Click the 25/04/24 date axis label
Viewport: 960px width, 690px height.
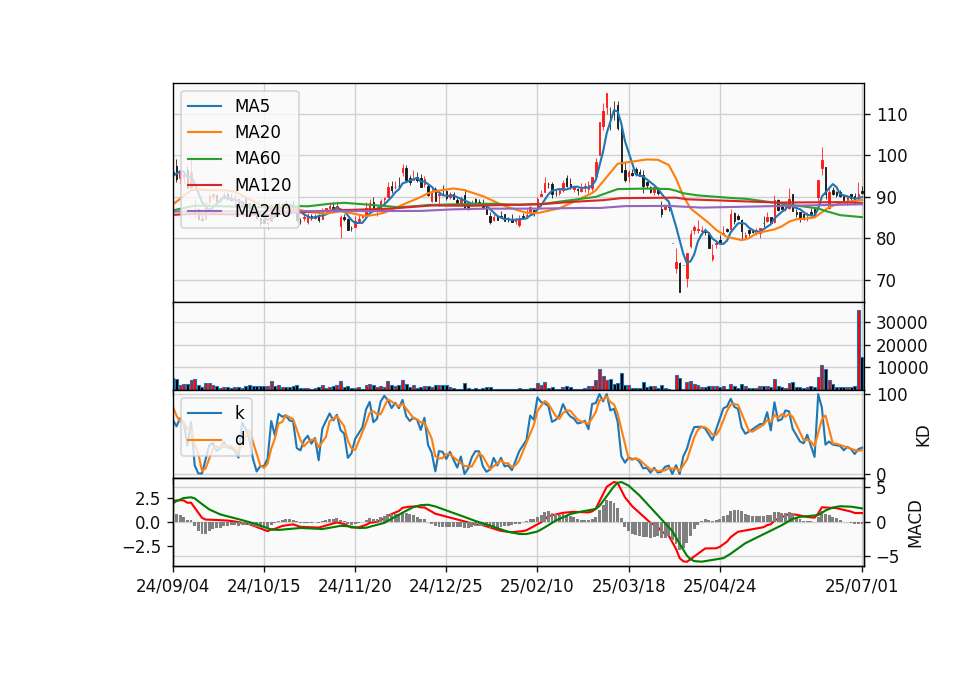coord(719,586)
